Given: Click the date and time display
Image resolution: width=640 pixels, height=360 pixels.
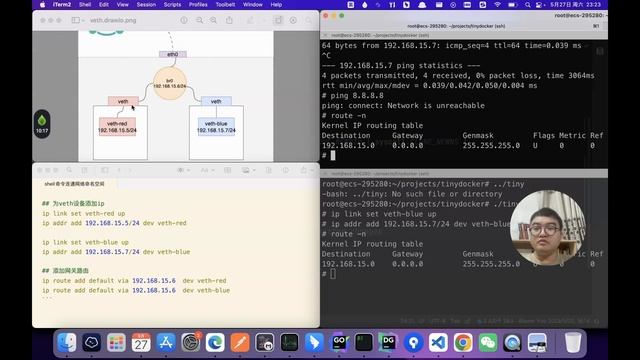Looking at the screenshot, I should [x=575, y=4].
